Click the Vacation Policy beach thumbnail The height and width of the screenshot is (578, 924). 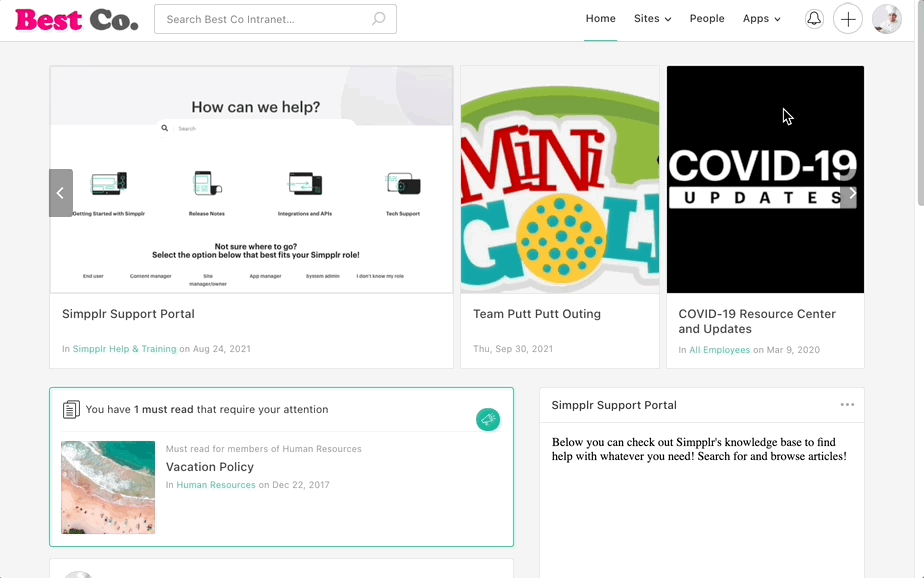[108, 487]
